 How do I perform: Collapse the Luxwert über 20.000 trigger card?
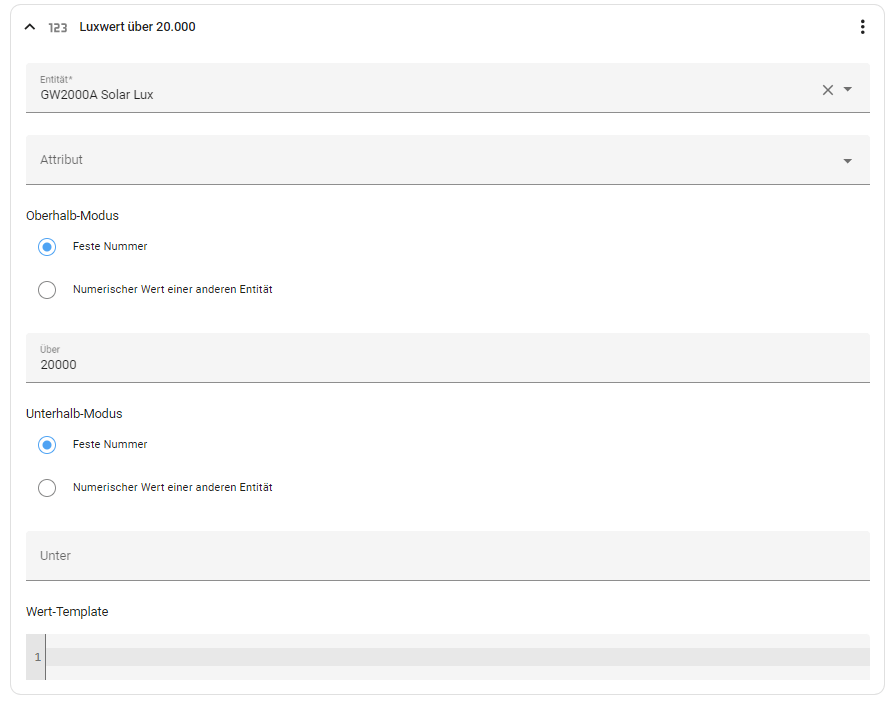(x=29, y=27)
